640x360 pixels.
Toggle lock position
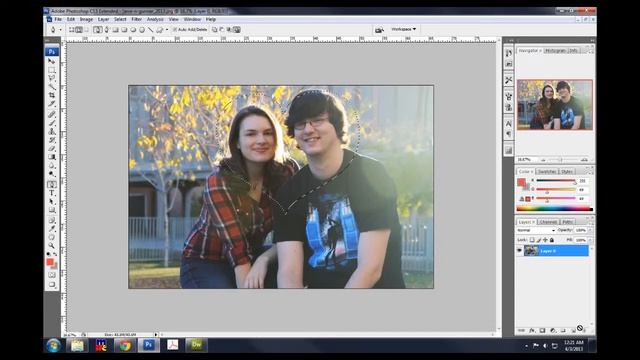(x=545, y=240)
